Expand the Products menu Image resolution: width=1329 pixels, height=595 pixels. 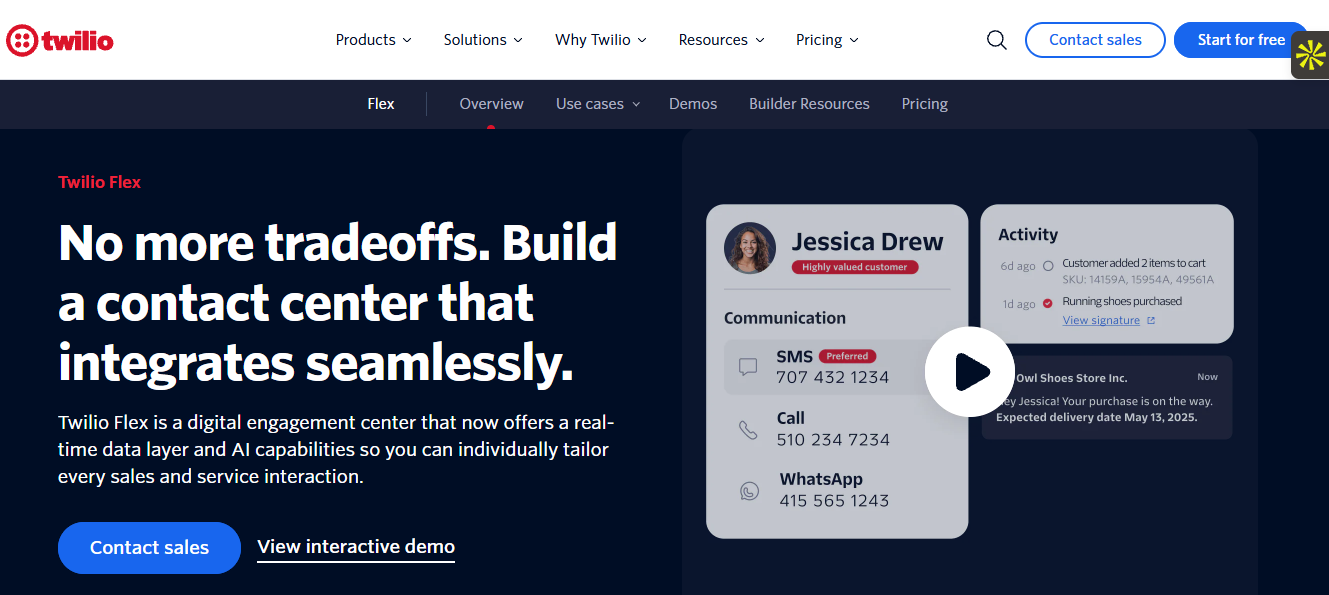tap(374, 40)
